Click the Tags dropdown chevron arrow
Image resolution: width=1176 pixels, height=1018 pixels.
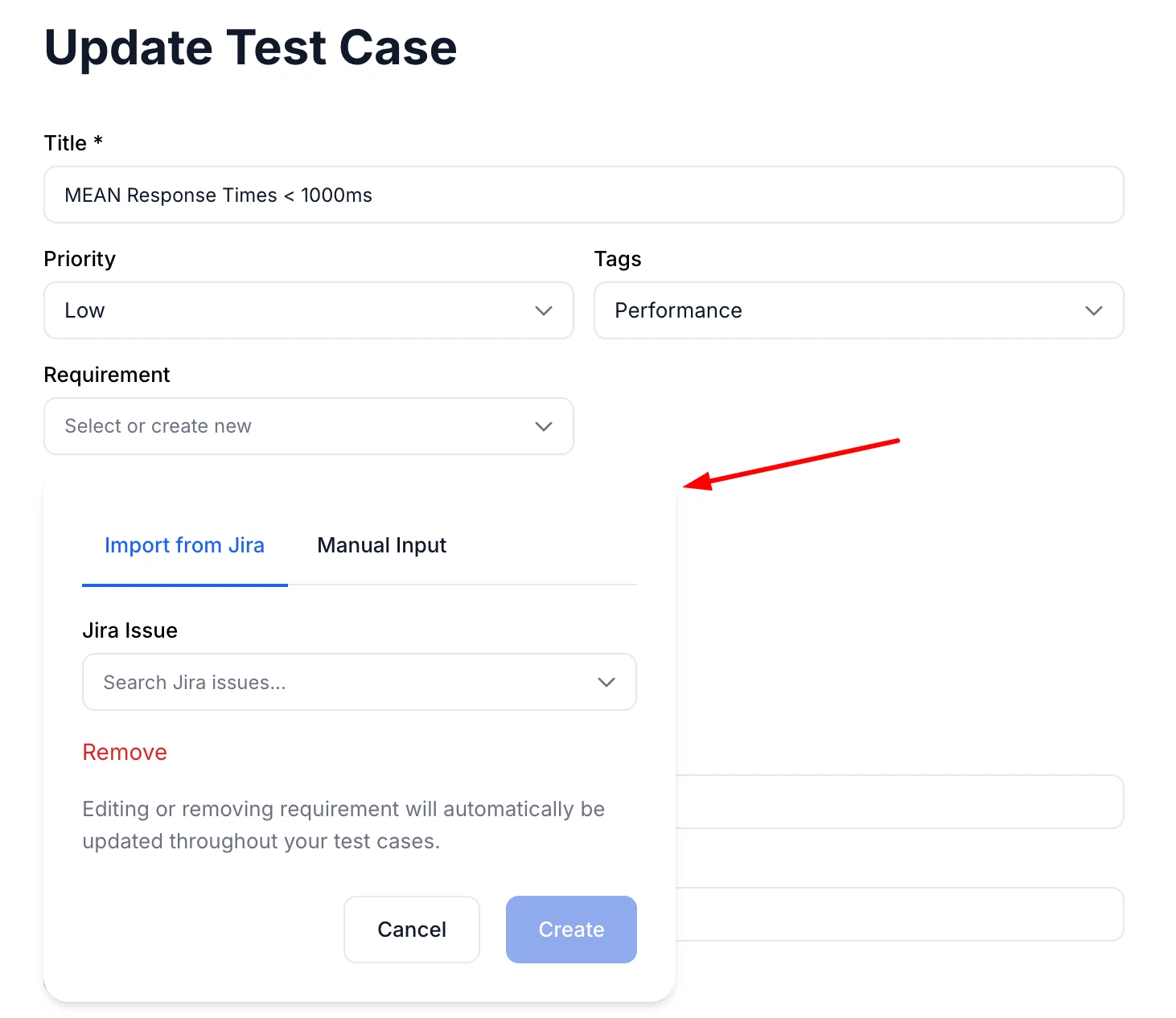[x=1093, y=310]
